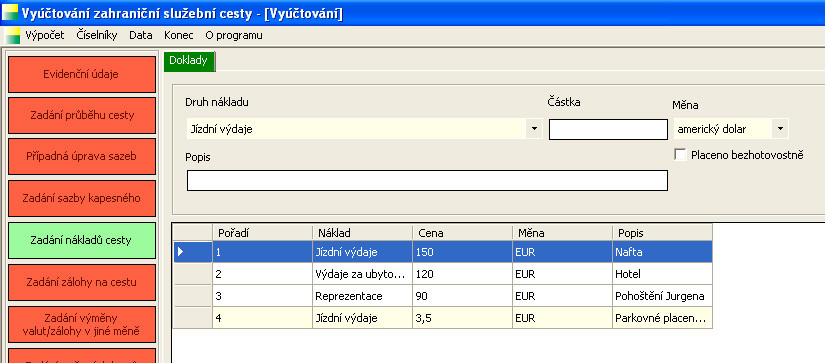
Task: Click EUR cell in the Parkovné row
Action: (562, 318)
